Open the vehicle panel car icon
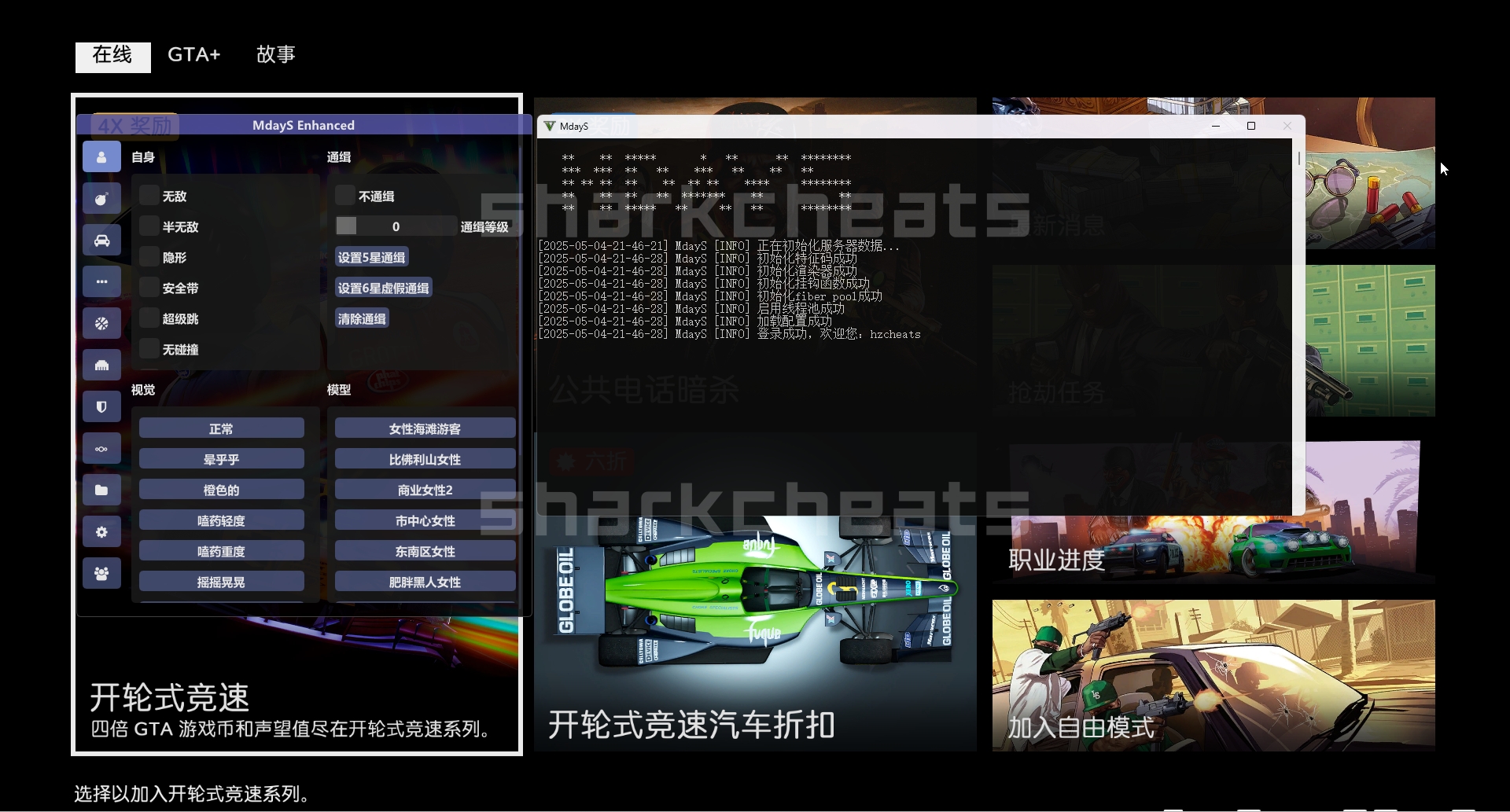 (x=101, y=240)
